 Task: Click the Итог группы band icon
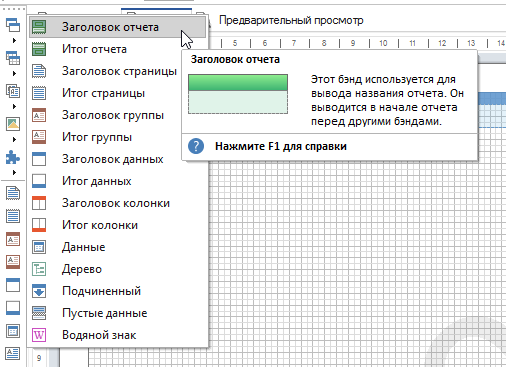click(x=39, y=137)
